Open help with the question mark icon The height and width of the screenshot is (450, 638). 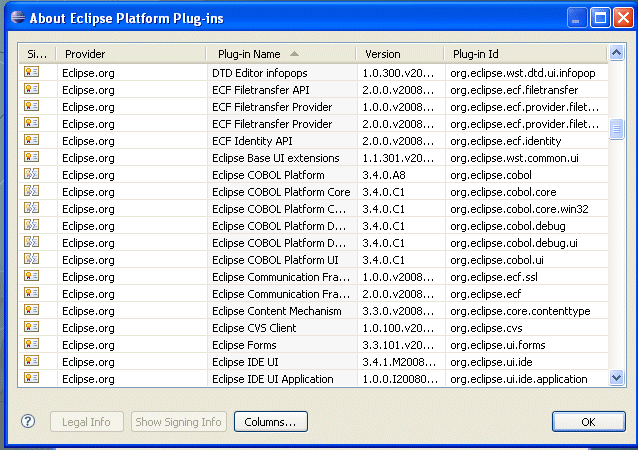click(28, 421)
